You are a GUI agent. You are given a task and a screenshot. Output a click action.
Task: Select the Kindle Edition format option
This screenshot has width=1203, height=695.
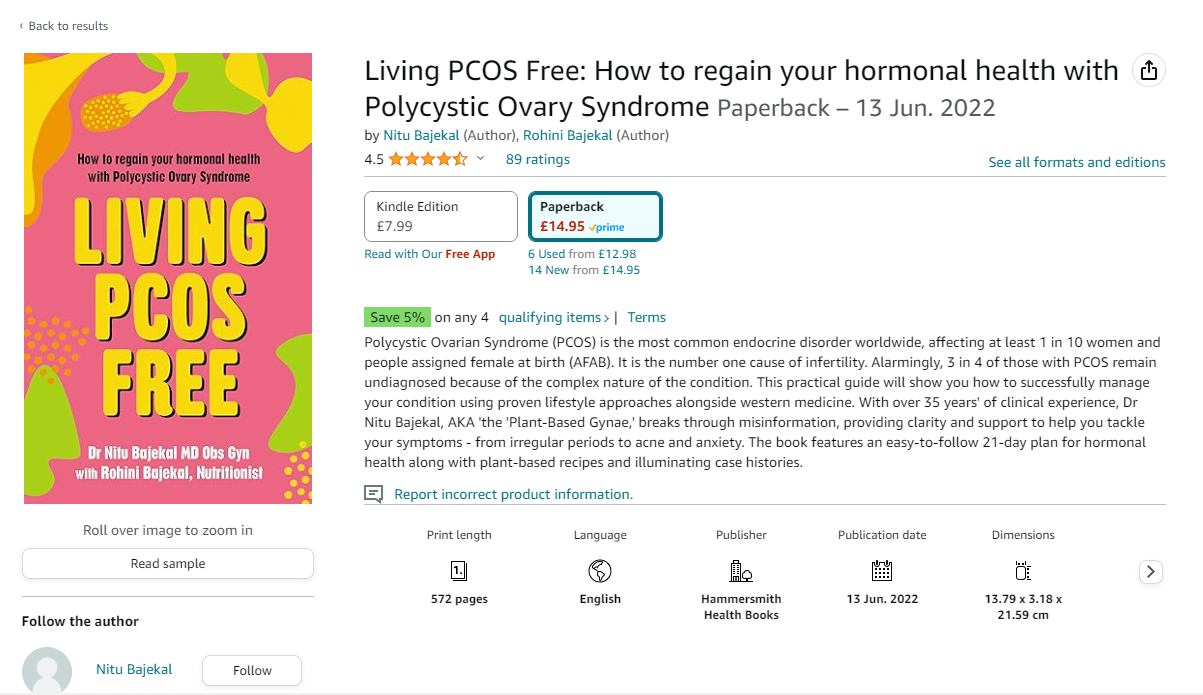441,216
